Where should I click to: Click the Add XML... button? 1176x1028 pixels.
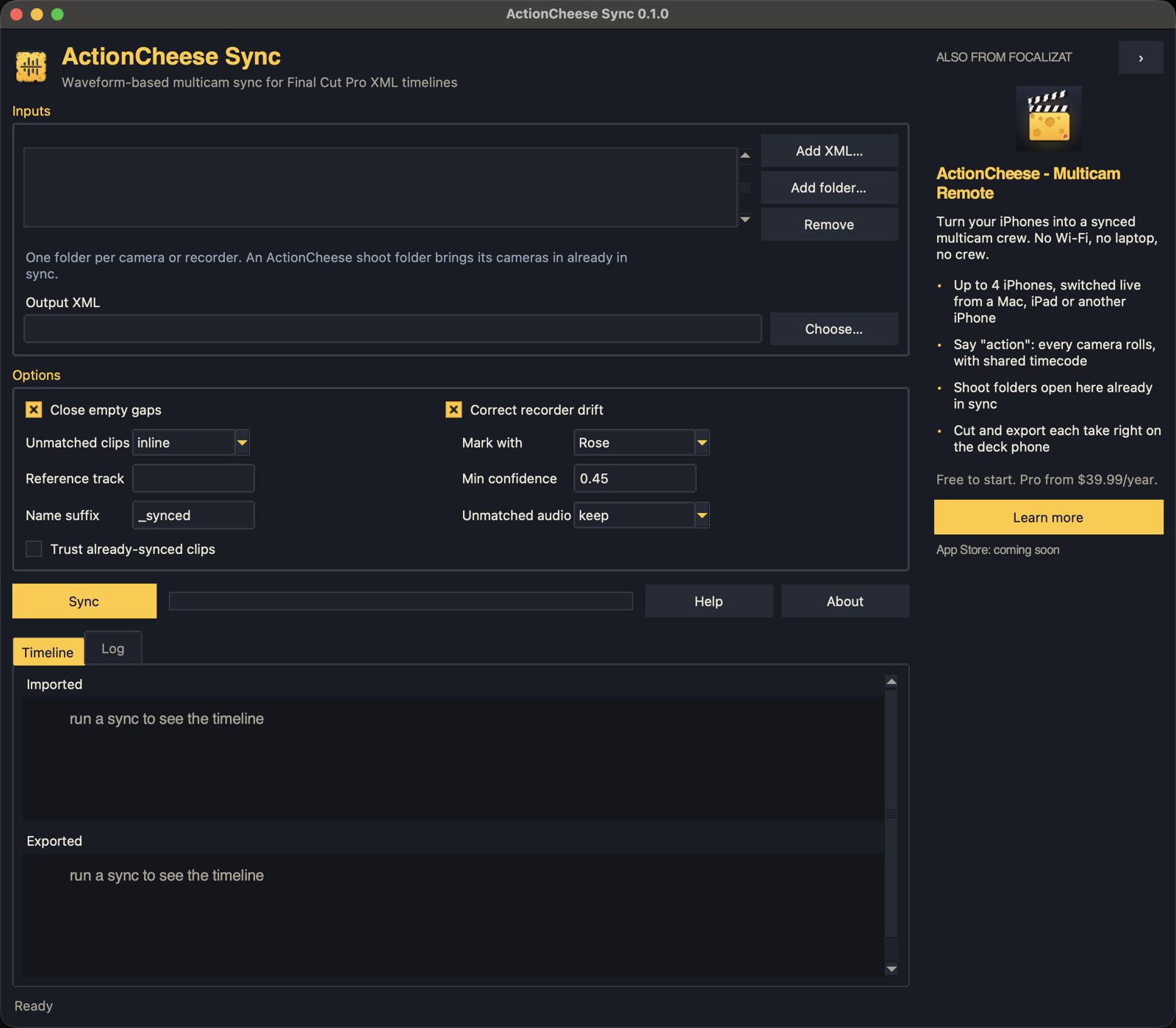[829, 151]
